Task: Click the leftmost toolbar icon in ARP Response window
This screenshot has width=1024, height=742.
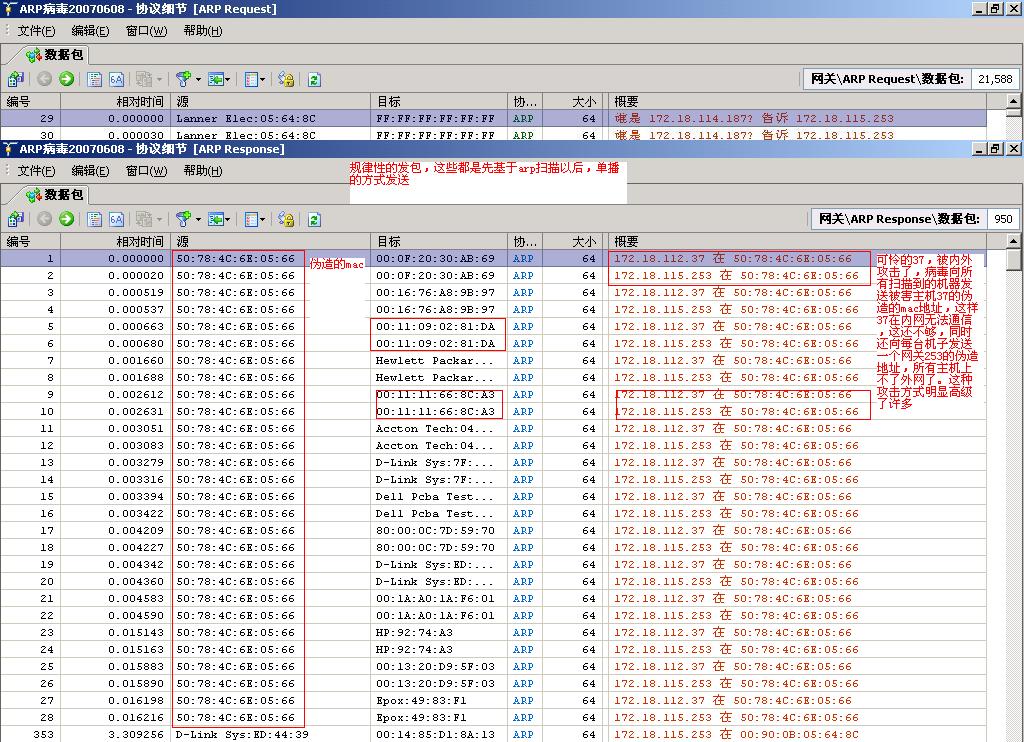Action: (x=15, y=219)
